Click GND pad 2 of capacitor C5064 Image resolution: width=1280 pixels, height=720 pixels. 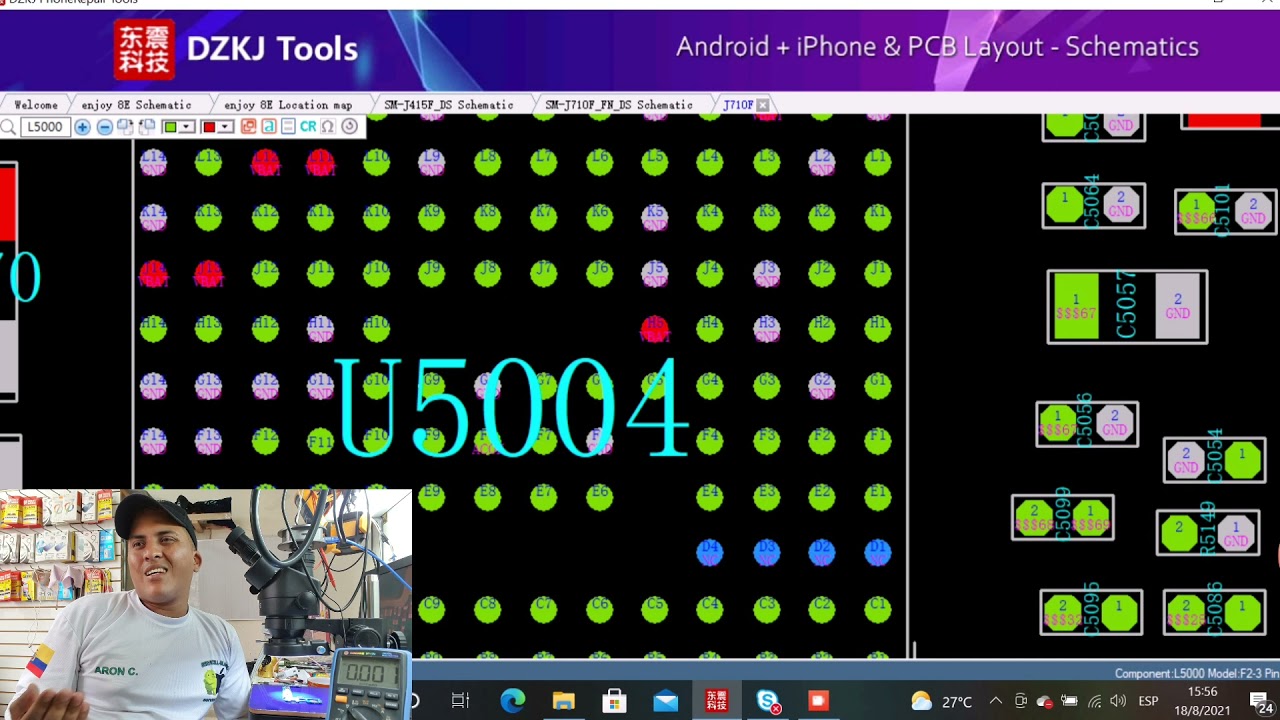(1121, 205)
